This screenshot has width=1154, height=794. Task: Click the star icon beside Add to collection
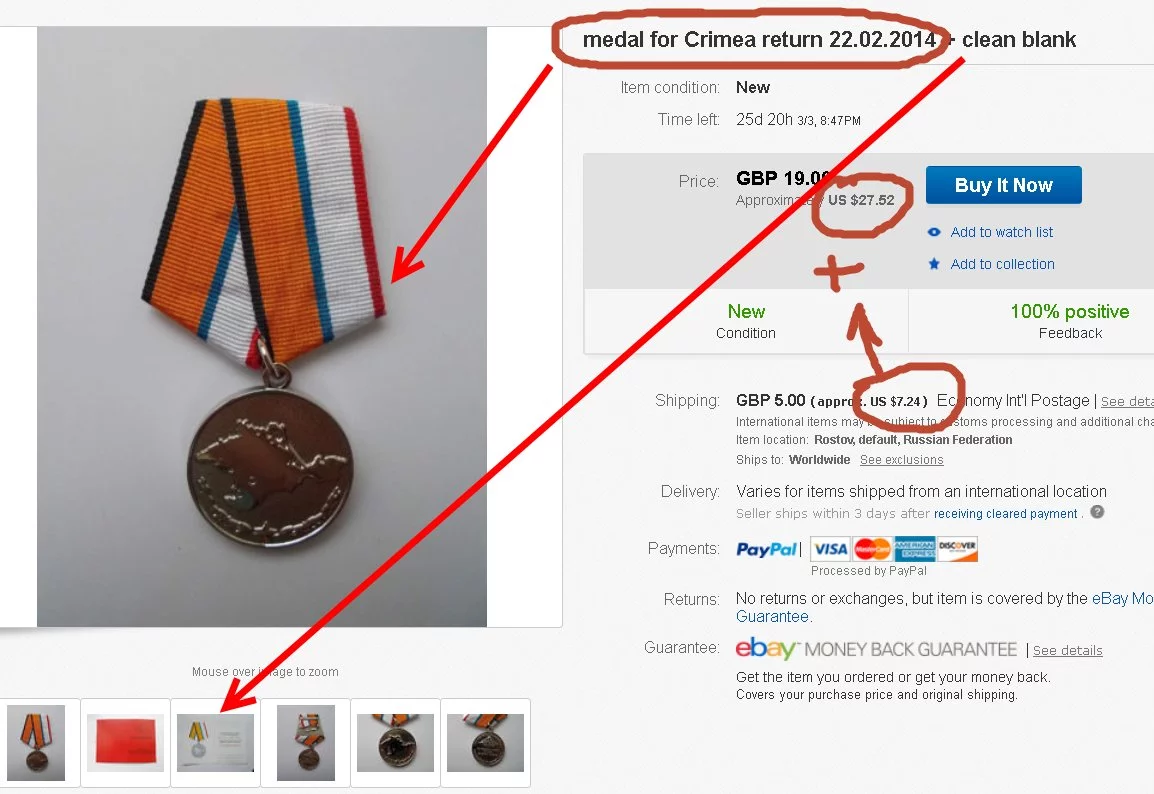tap(934, 263)
